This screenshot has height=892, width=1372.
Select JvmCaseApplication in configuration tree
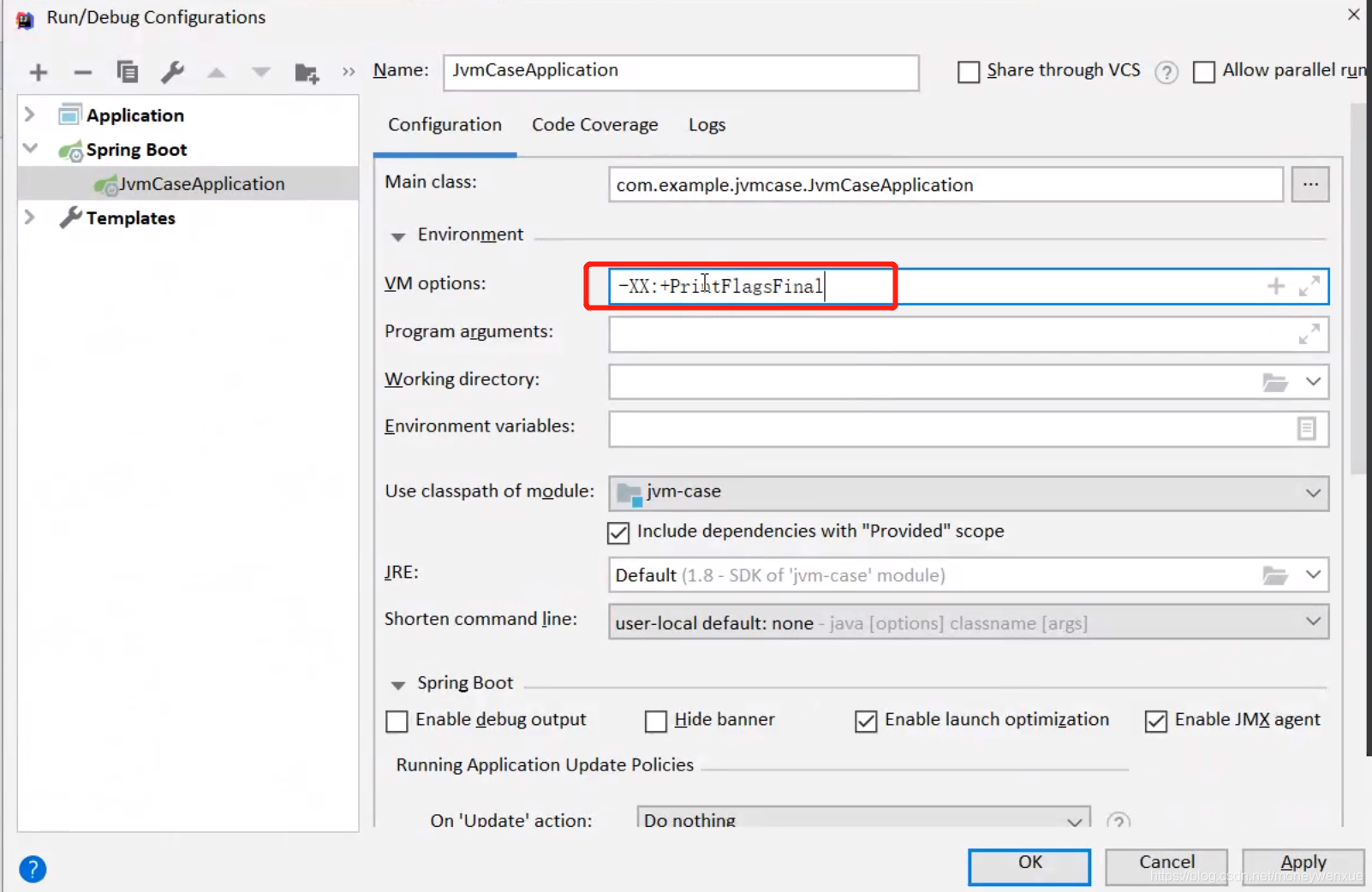pyautogui.click(x=188, y=183)
